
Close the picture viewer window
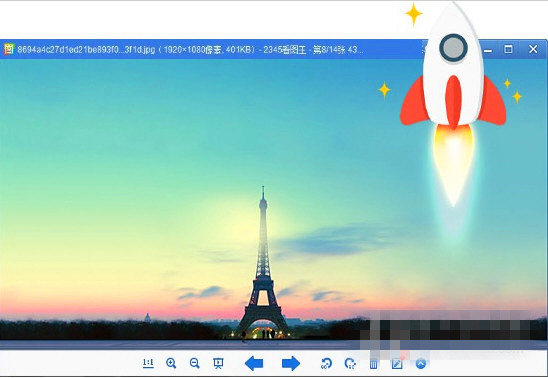(x=533, y=49)
